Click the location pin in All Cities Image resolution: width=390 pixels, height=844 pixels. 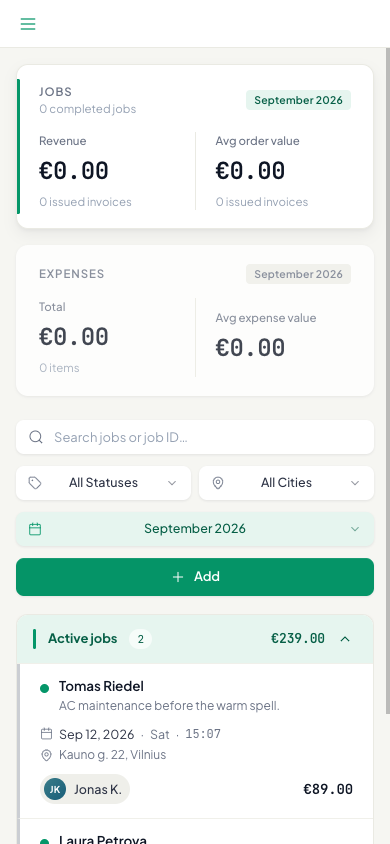point(218,483)
